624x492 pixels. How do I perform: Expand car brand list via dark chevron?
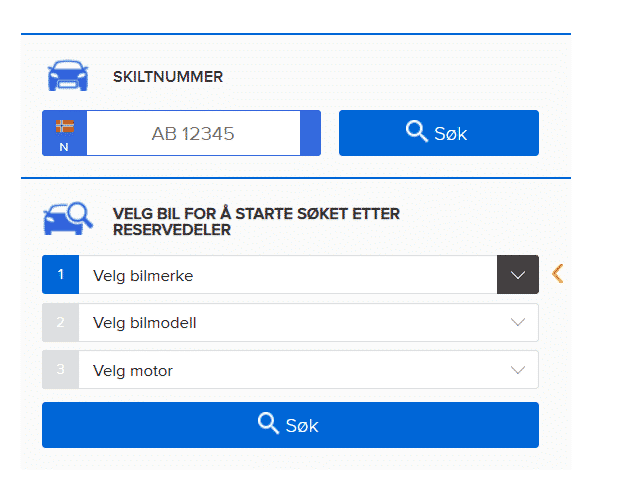(x=517, y=275)
